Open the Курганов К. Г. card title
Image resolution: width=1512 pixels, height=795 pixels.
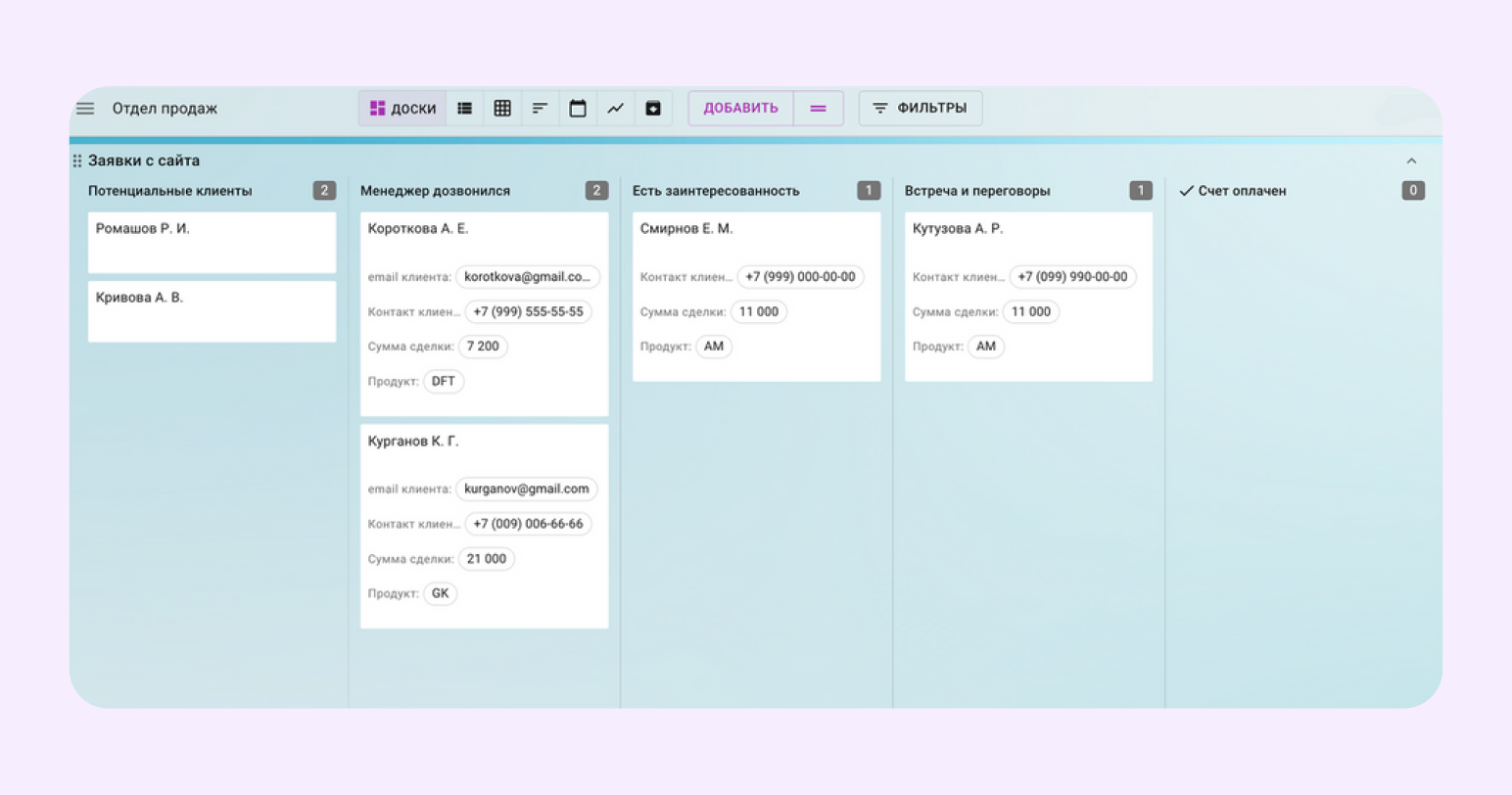[413, 442]
